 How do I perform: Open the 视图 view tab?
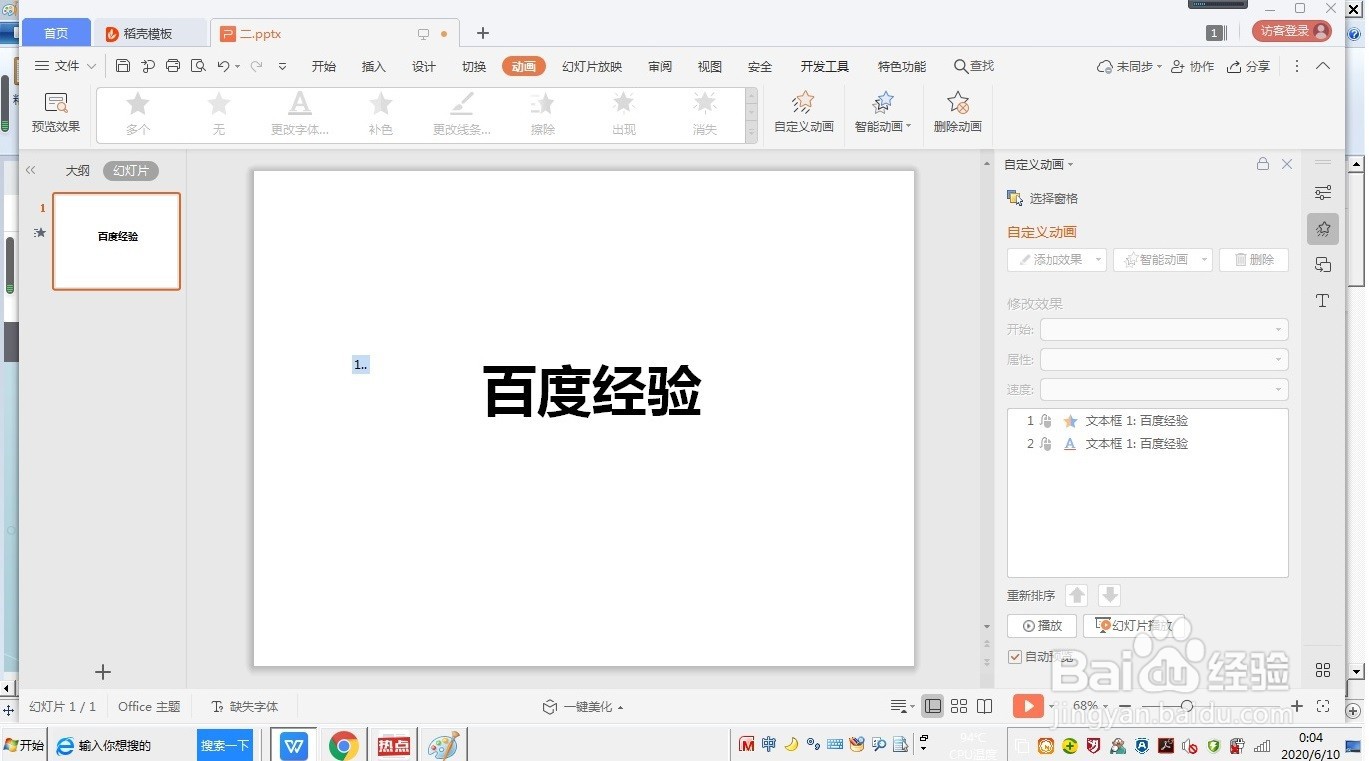point(710,66)
